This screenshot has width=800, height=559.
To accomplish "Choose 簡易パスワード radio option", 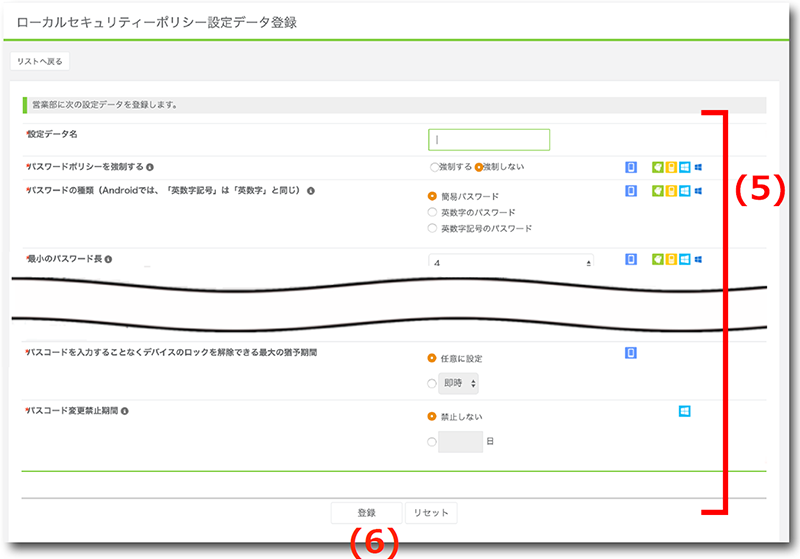I will pos(432,196).
